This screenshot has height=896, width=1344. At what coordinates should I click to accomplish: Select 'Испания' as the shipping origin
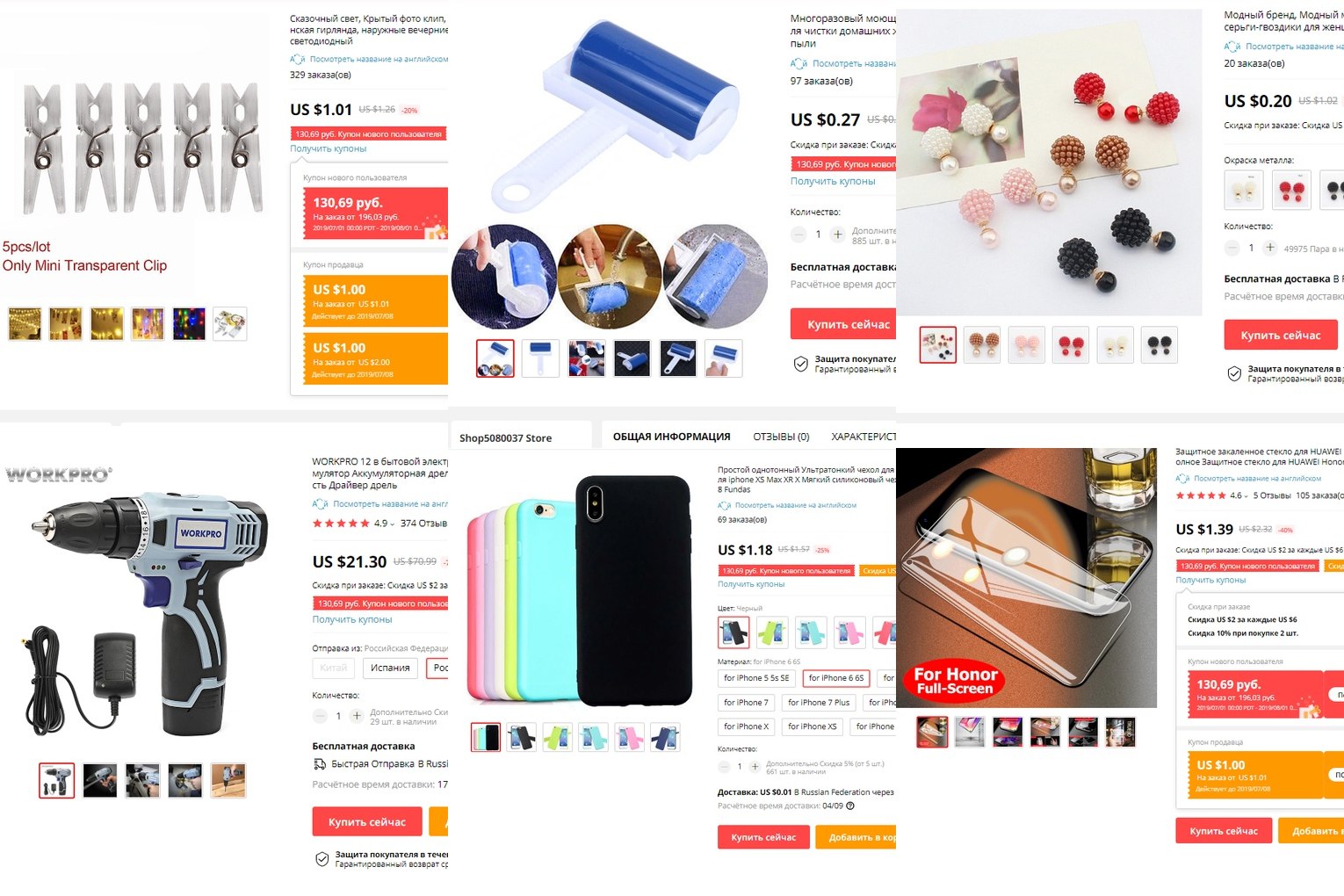point(390,668)
